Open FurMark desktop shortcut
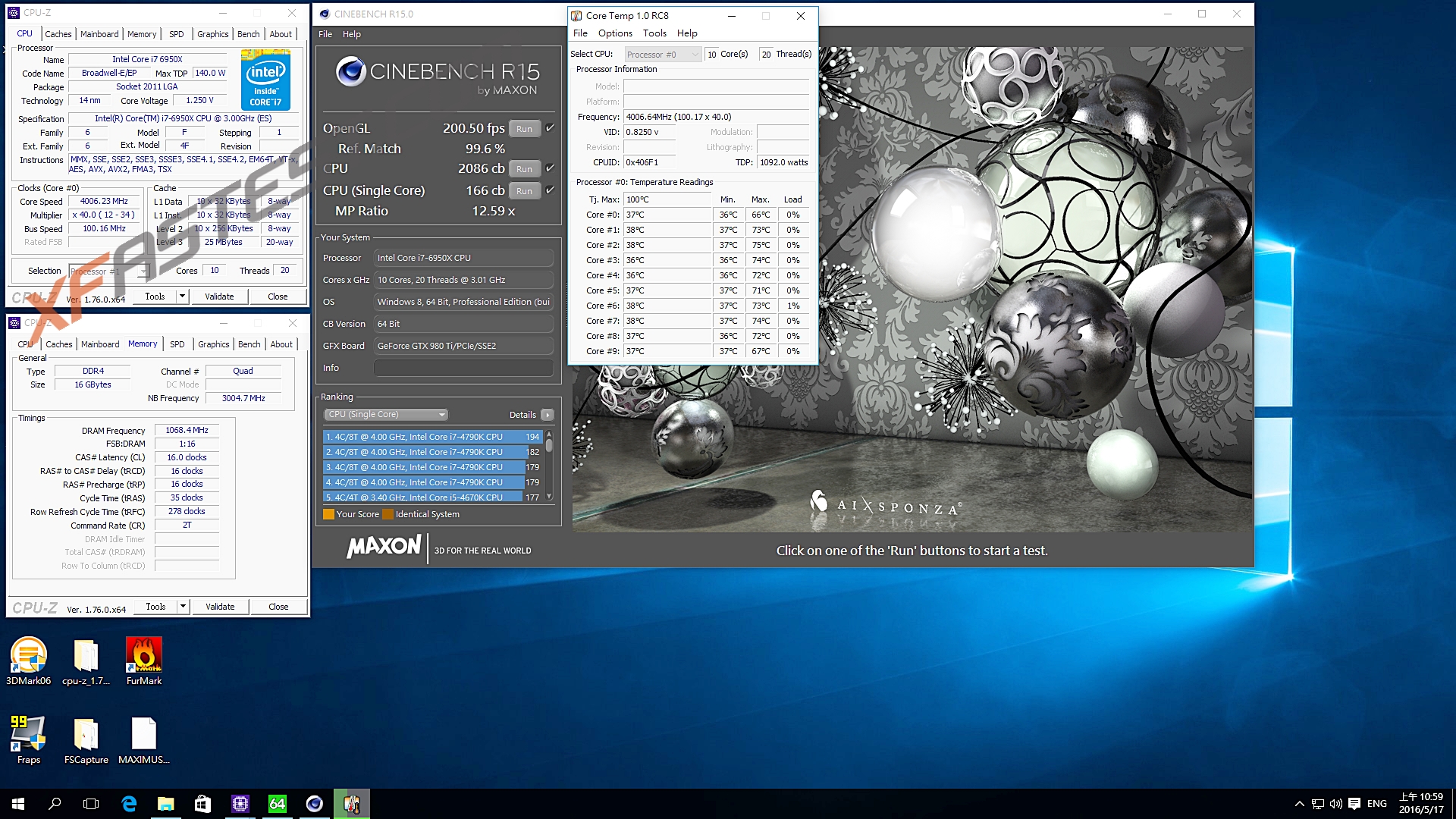 pos(144,656)
